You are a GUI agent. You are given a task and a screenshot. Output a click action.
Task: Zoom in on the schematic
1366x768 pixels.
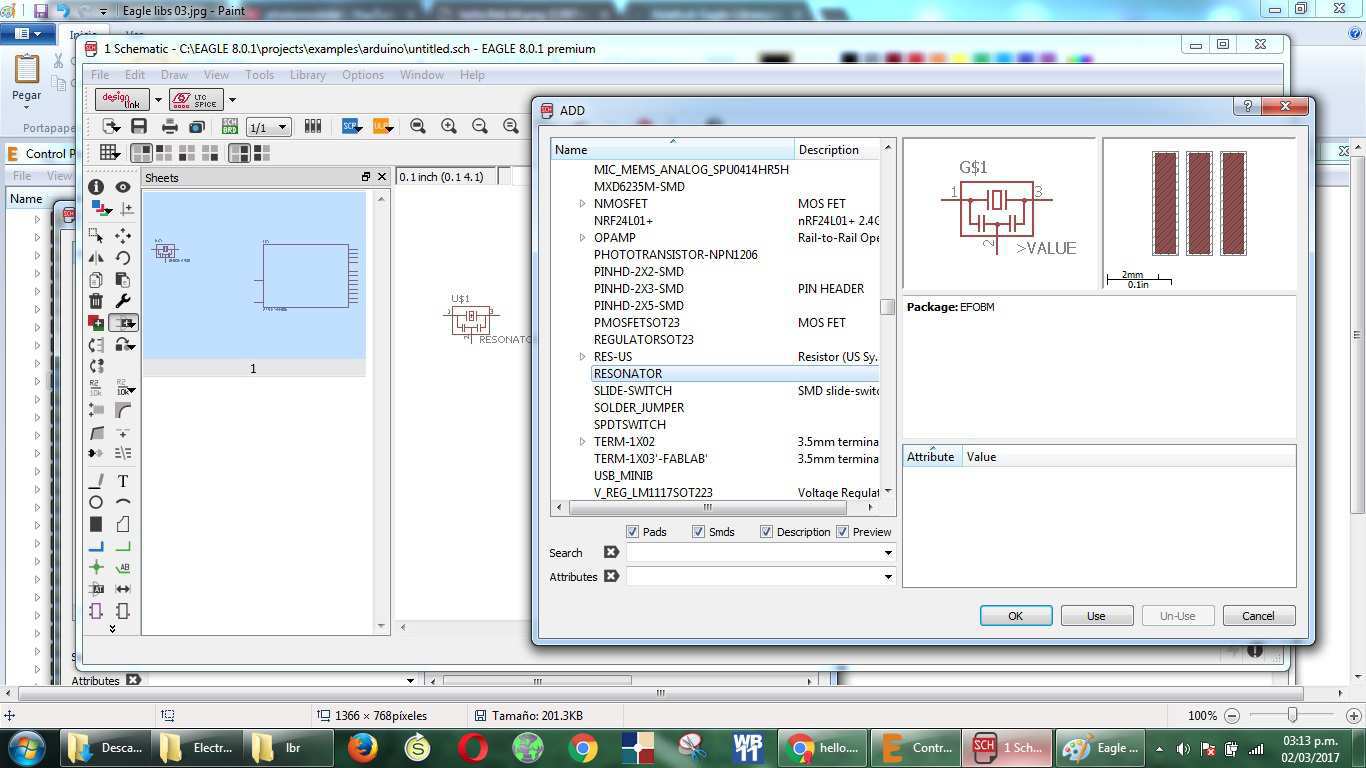tap(449, 126)
